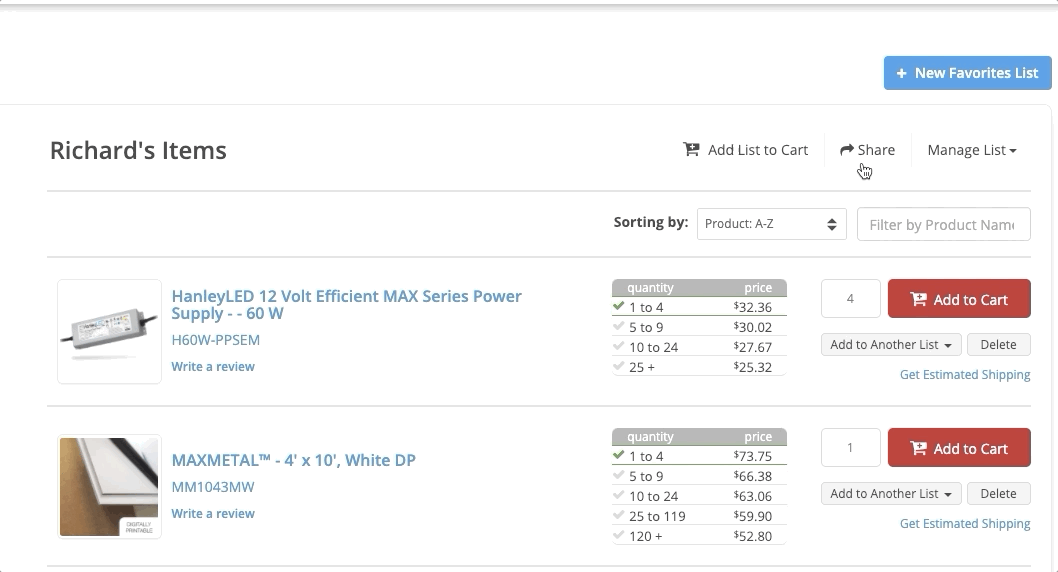Delete the MAXMETAL item from list
The height and width of the screenshot is (572, 1058).
(998, 494)
